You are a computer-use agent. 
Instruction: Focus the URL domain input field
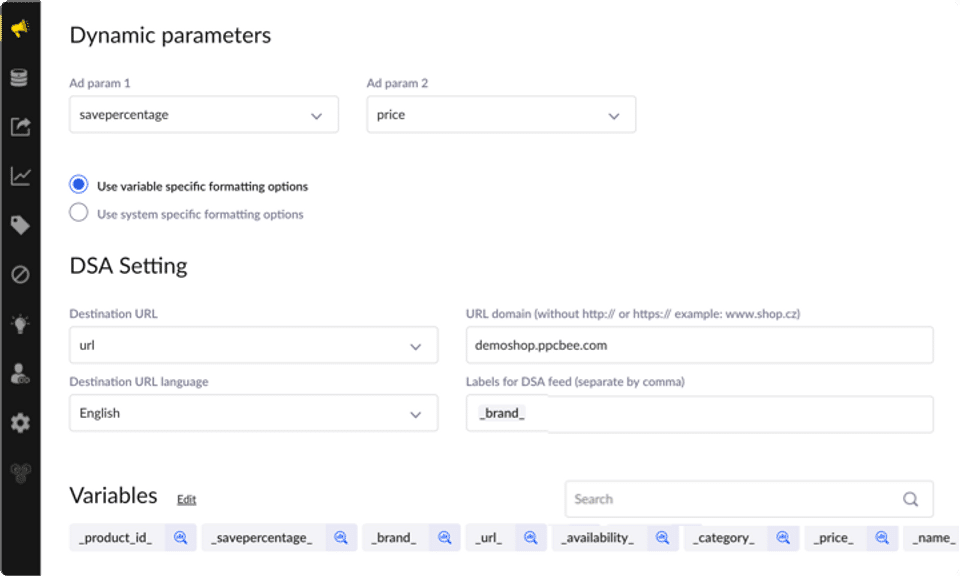point(700,345)
